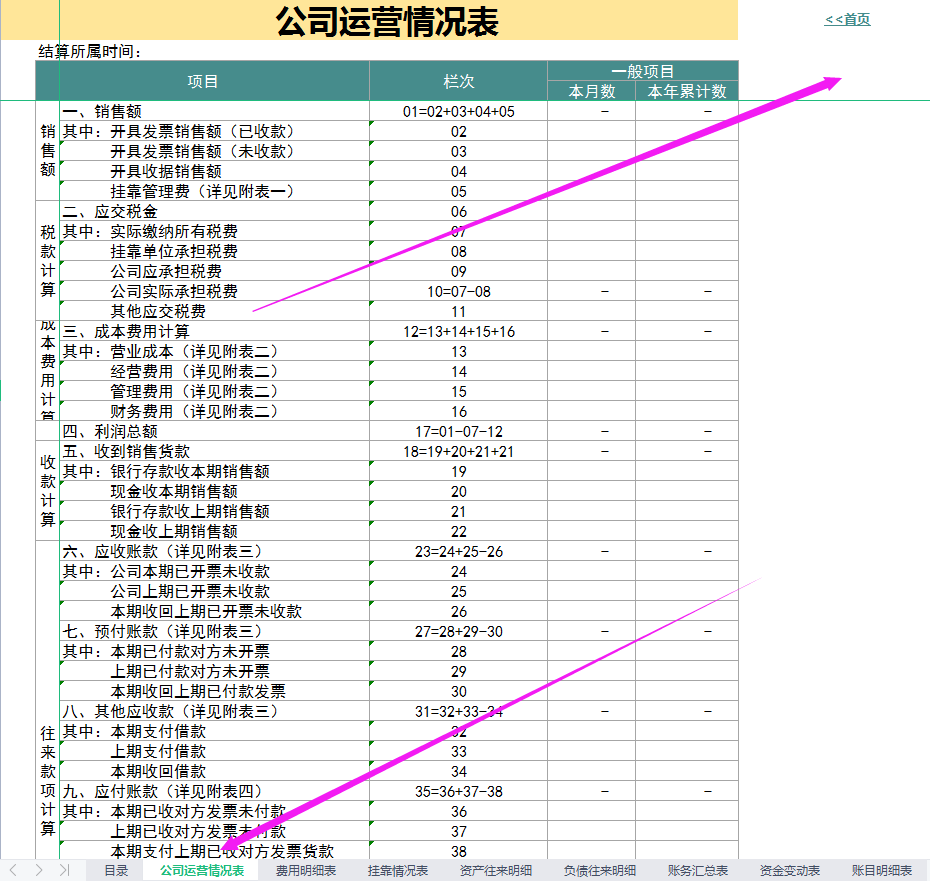Switch to the 费用明细表 sheet

coord(306,870)
